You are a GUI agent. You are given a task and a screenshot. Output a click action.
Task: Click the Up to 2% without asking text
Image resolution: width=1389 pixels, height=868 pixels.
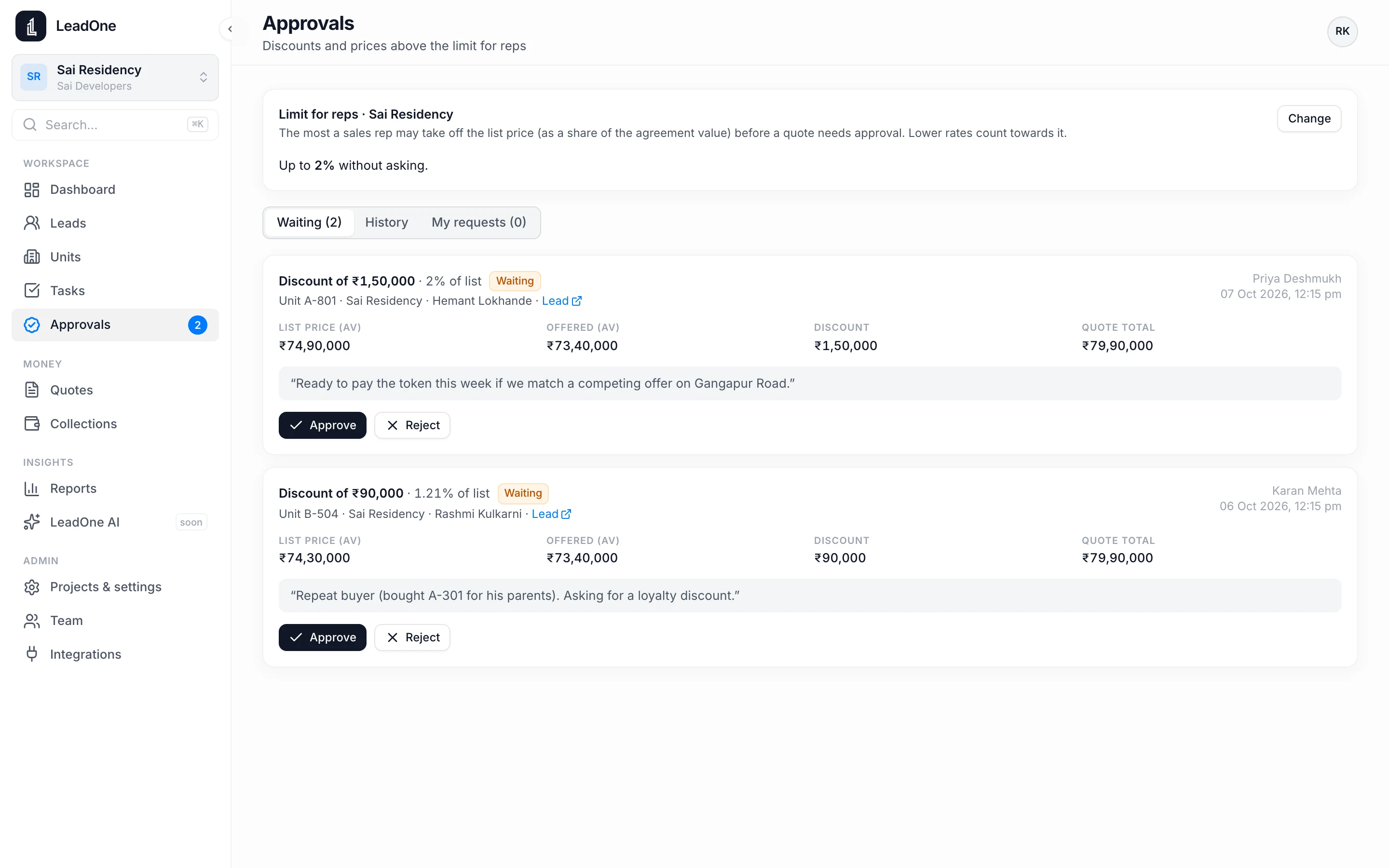click(x=353, y=166)
